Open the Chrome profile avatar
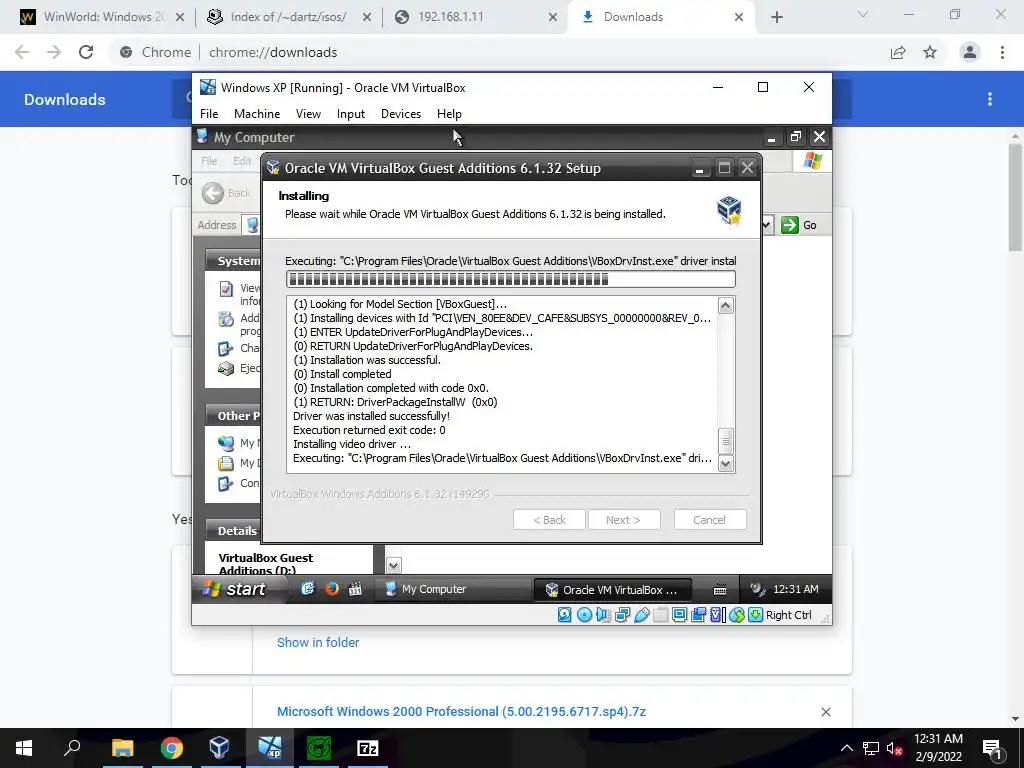The image size is (1024, 768). [x=970, y=52]
